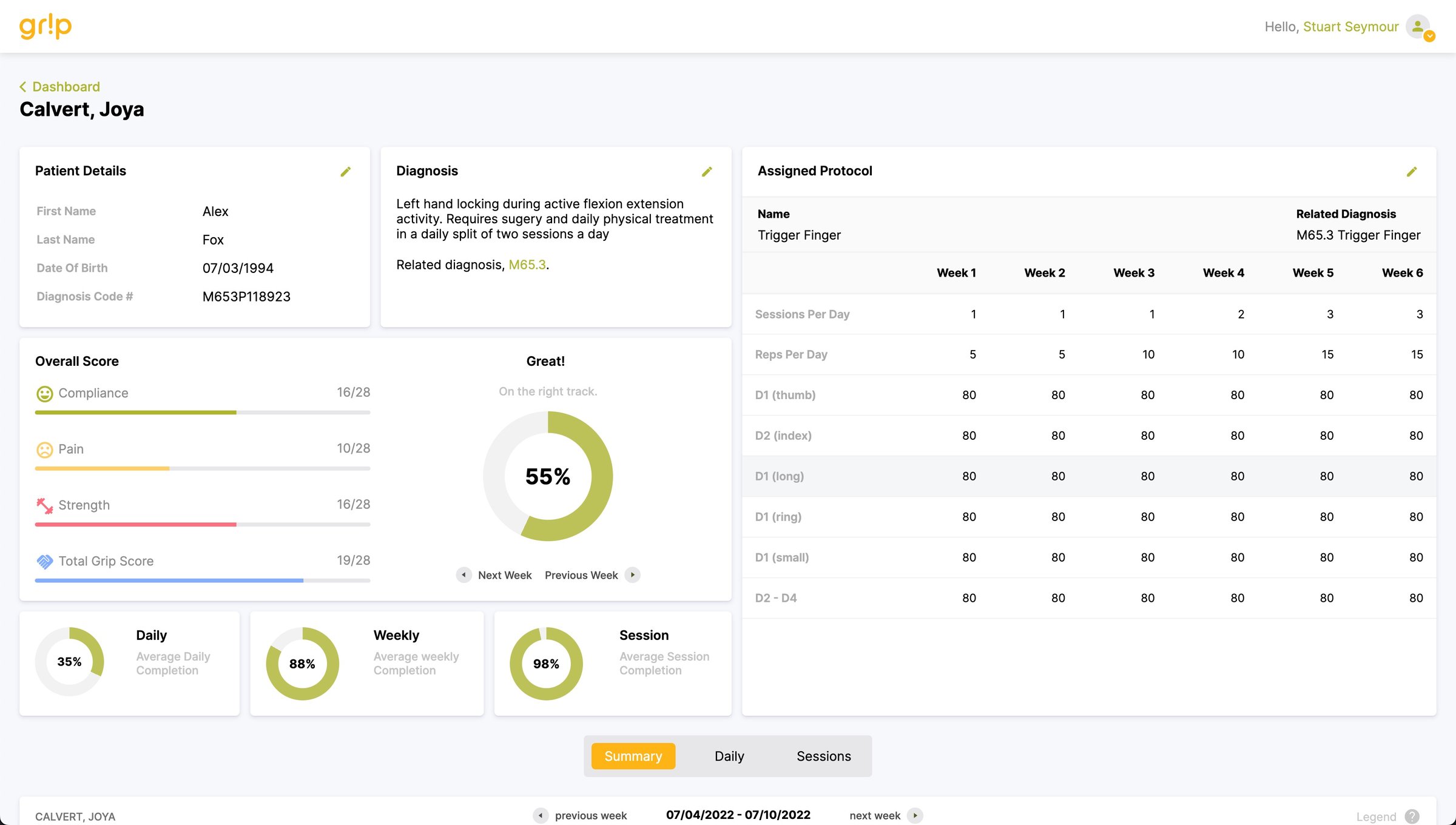Click the Previous Week arrow
The height and width of the screenshot is (825, 1456).
click(x=632, y=574)
